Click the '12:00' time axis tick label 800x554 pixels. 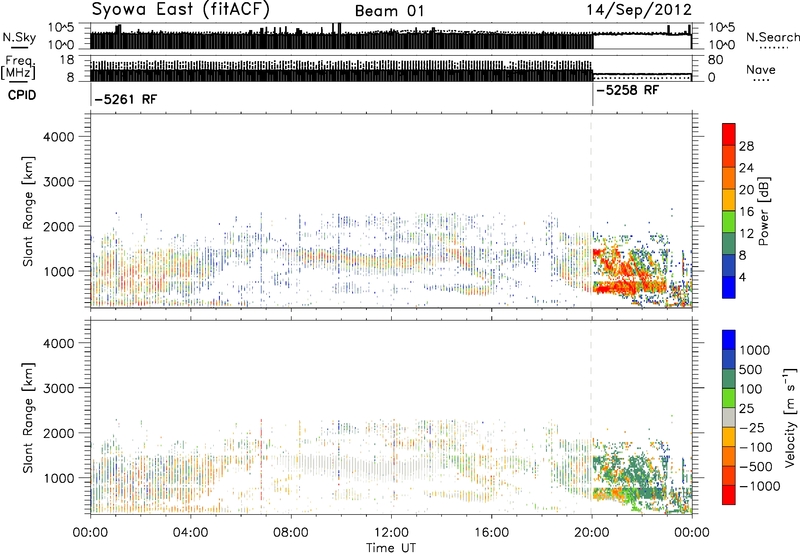tap(391, 533)
